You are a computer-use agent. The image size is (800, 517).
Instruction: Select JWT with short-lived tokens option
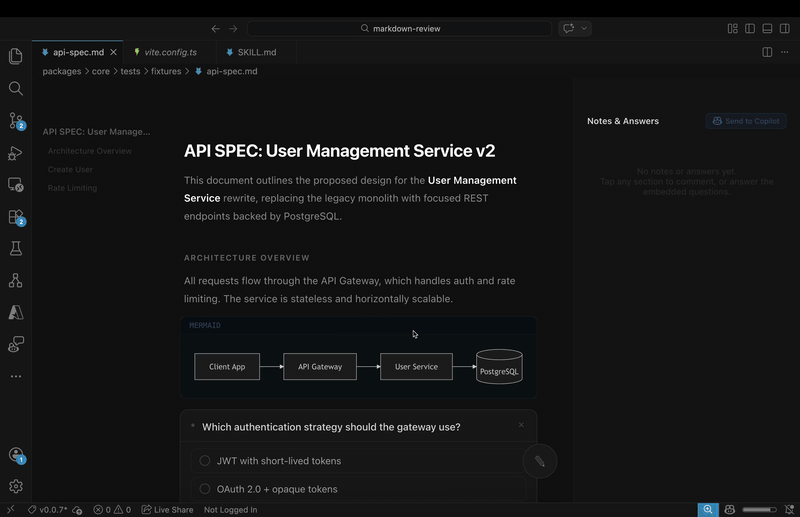coord(358,461)
